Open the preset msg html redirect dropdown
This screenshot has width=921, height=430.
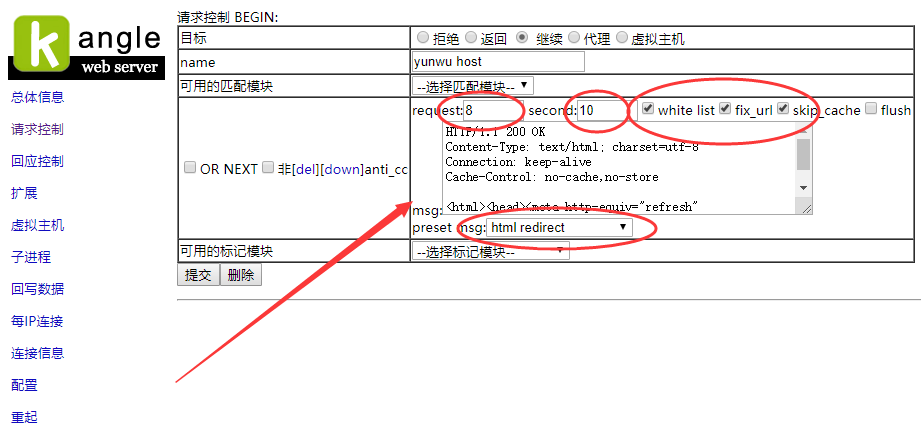tap(559, 227)
